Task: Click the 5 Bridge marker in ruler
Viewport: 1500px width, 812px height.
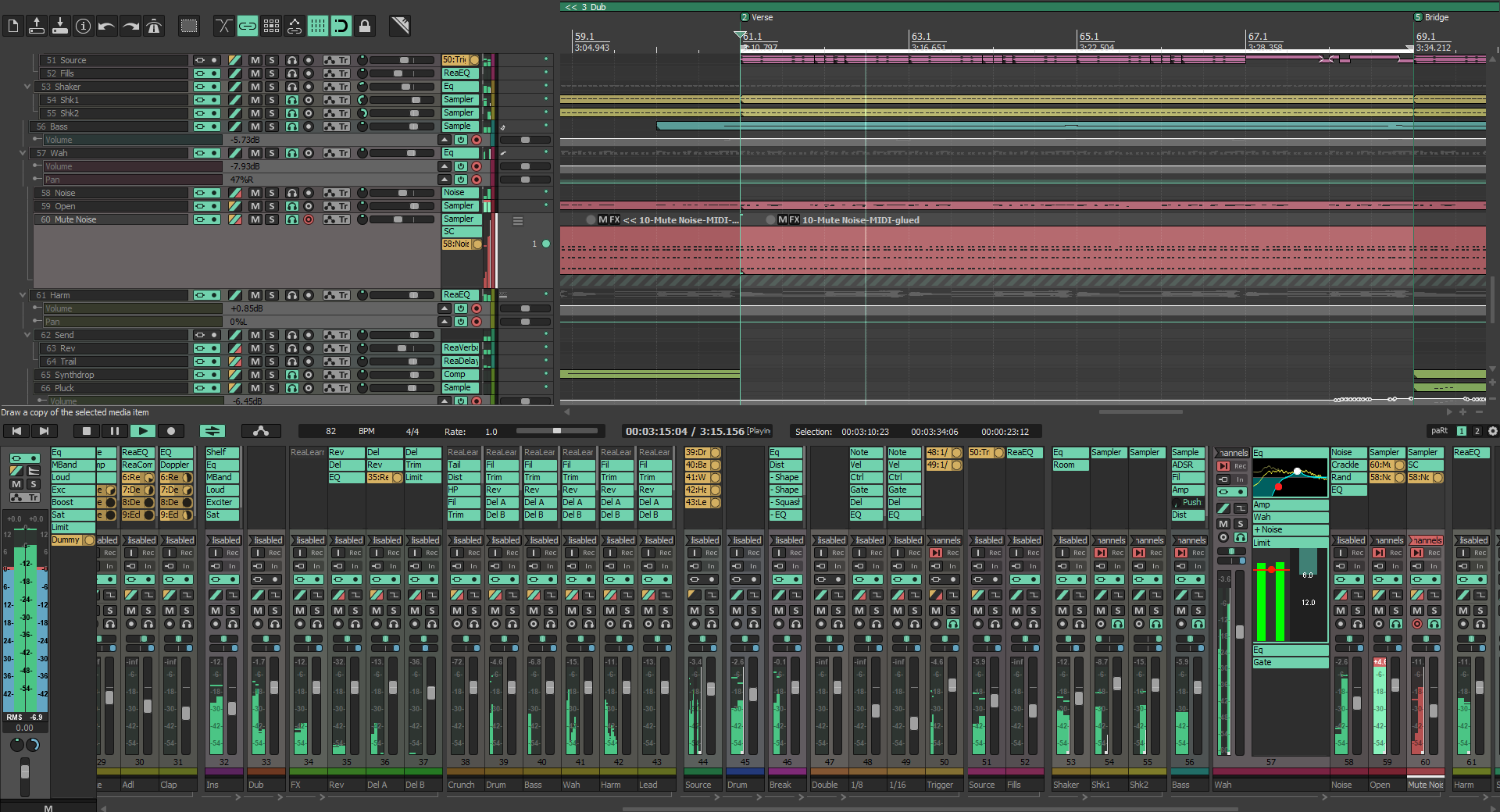Action: point(1432,17)
